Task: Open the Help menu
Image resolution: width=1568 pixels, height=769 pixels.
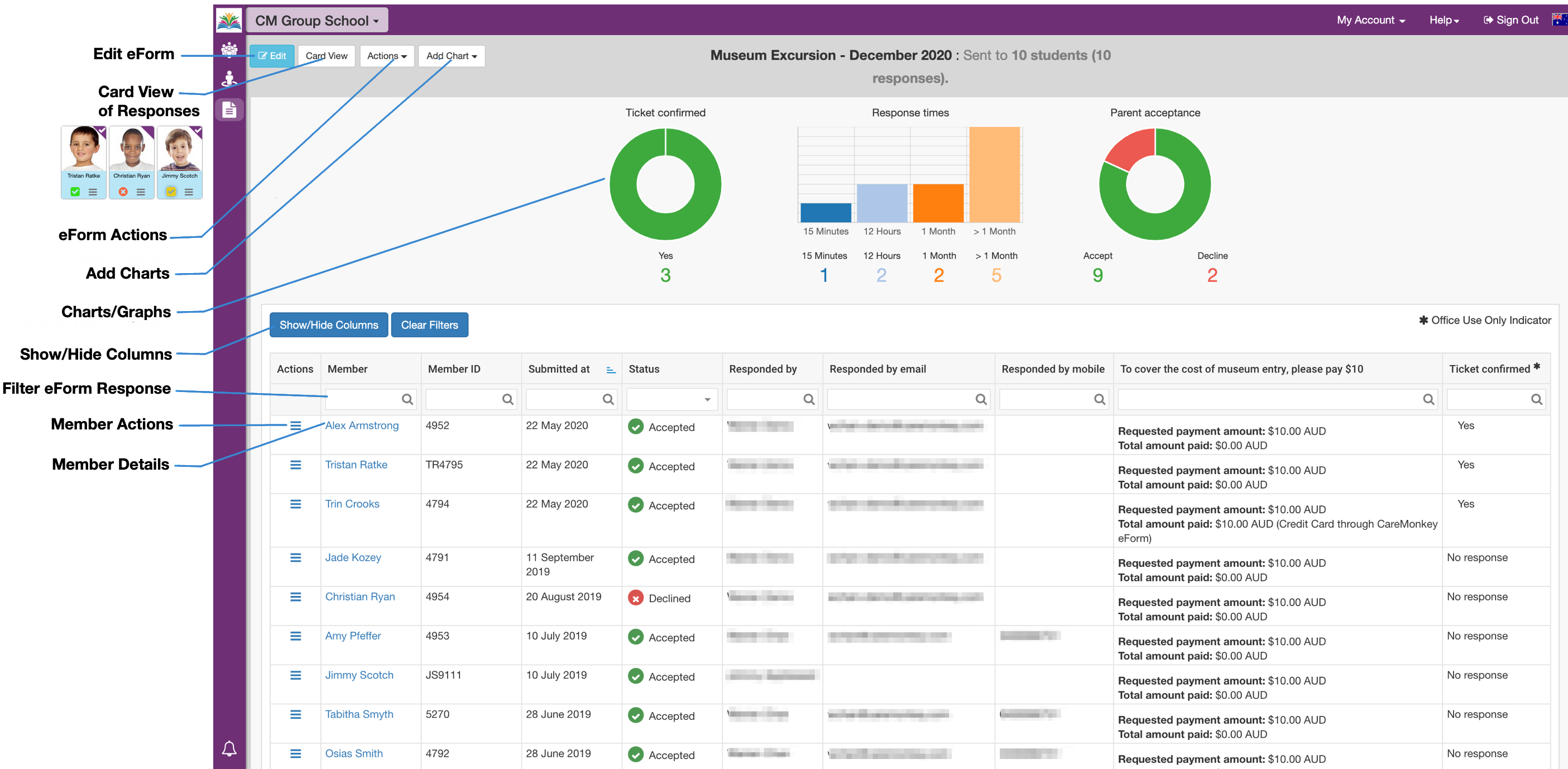Action: pos(1444,20)
